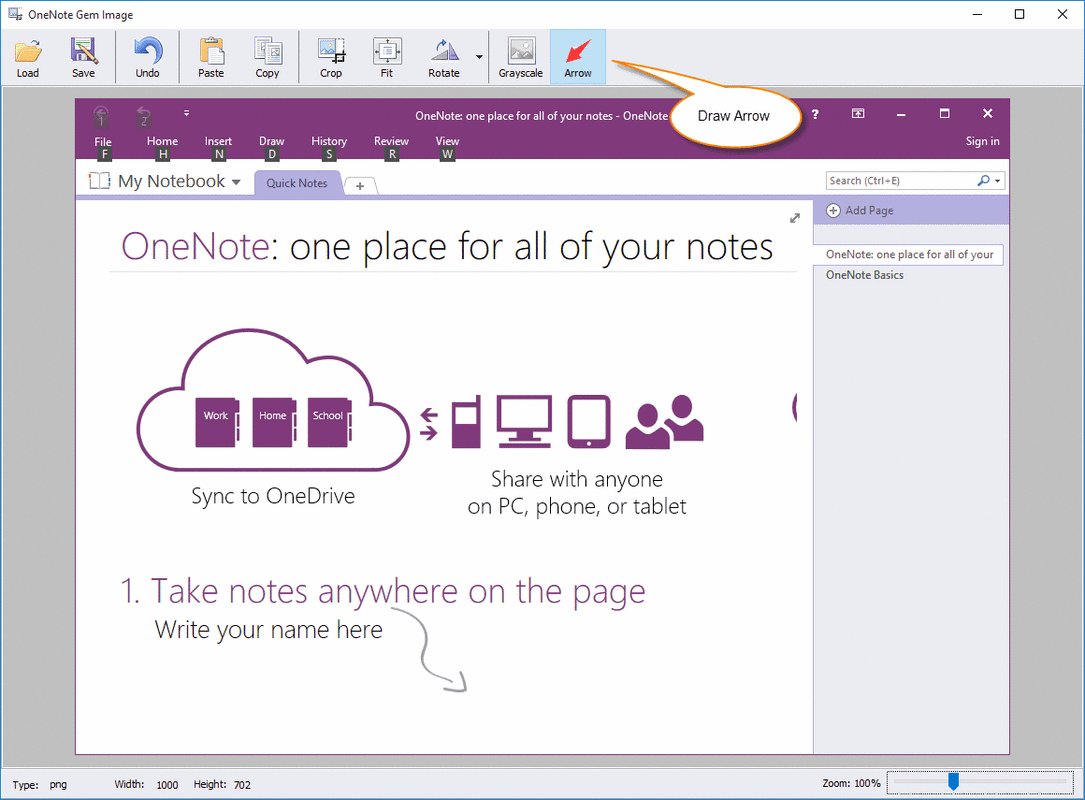Image resolution: width=1085 pixels, height=800 pixels.
Task: Click the School notebook in cloud graphic
Action: click(x=329, y=421)
